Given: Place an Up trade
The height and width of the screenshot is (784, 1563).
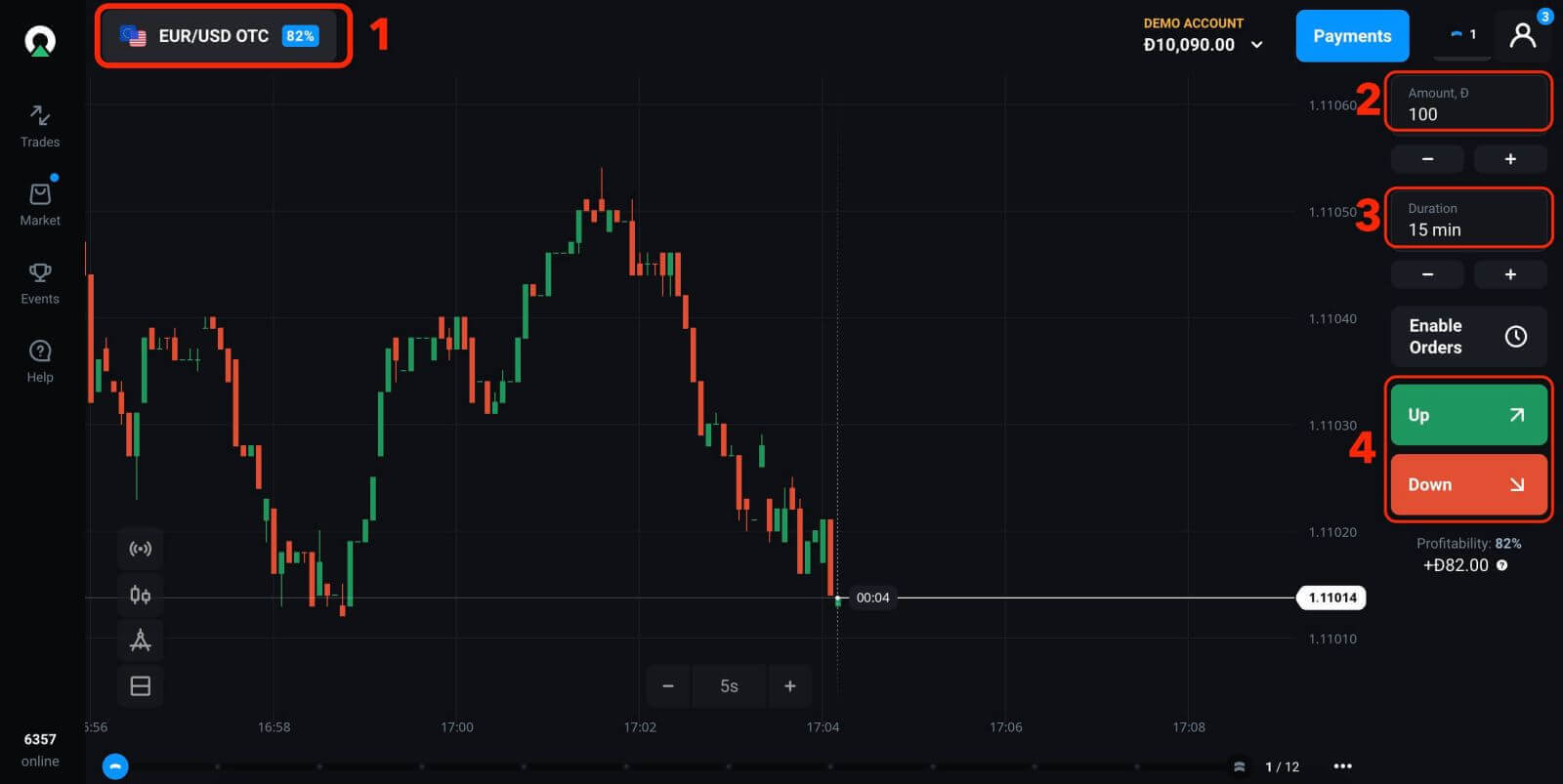Looking at the screenshot, I should point(1468,415).
